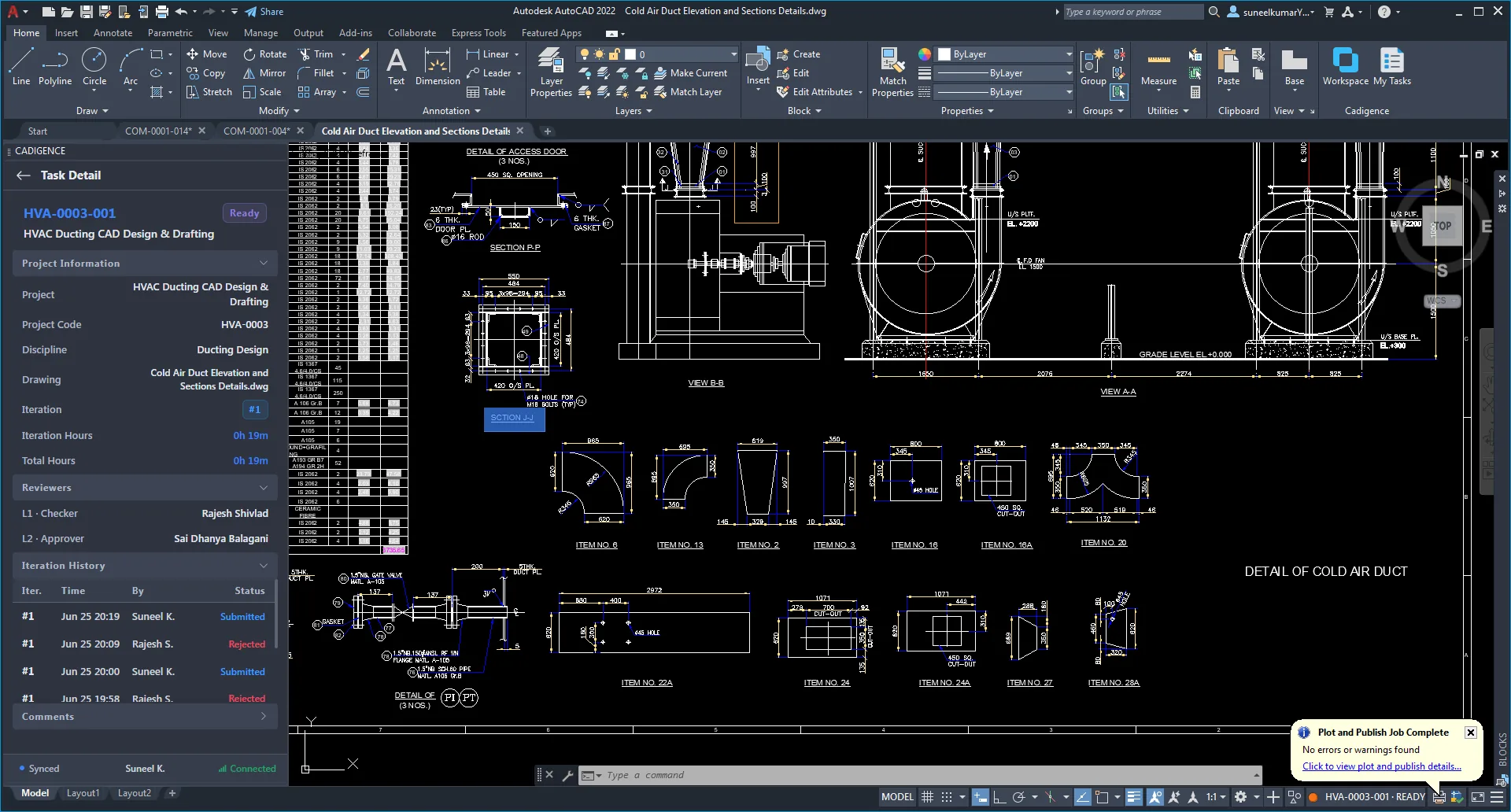
Task: Open My Tasks in Cadigence ribbon
Action: (x=1392, y=67)
